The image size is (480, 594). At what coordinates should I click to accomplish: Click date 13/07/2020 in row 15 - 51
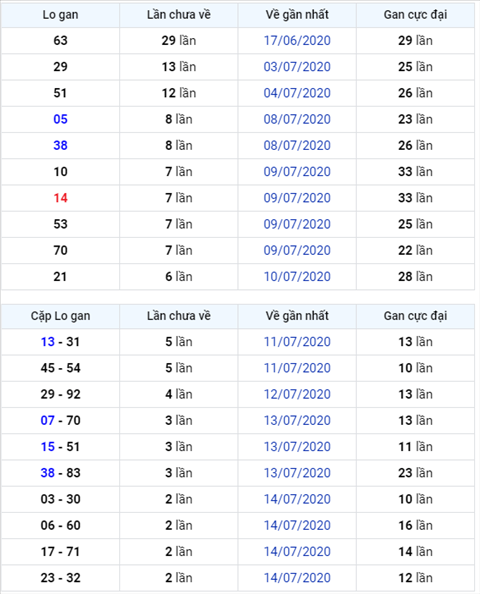(297, 447)
